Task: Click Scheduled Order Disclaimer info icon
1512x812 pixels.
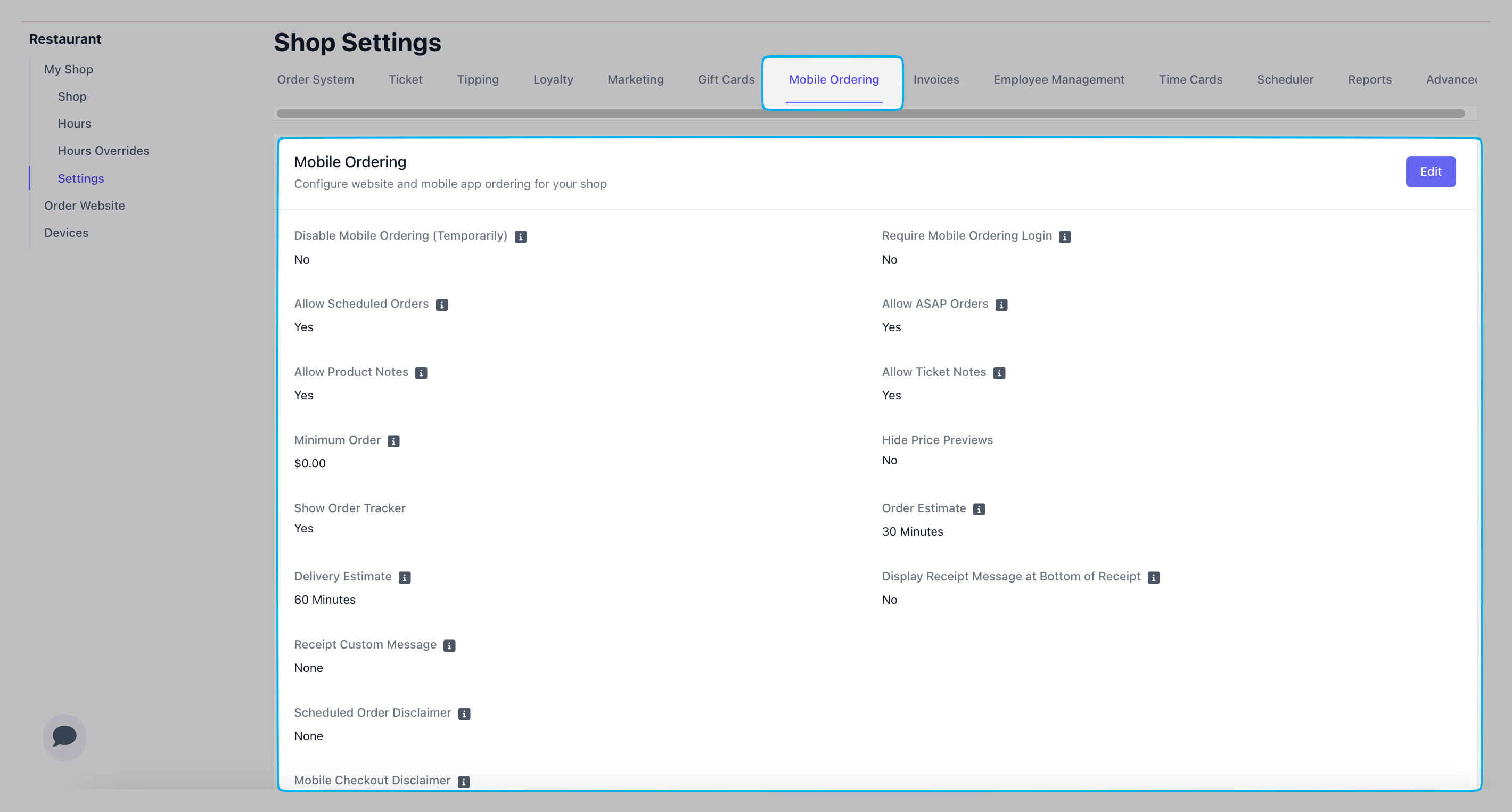Action: coord(464,713)
